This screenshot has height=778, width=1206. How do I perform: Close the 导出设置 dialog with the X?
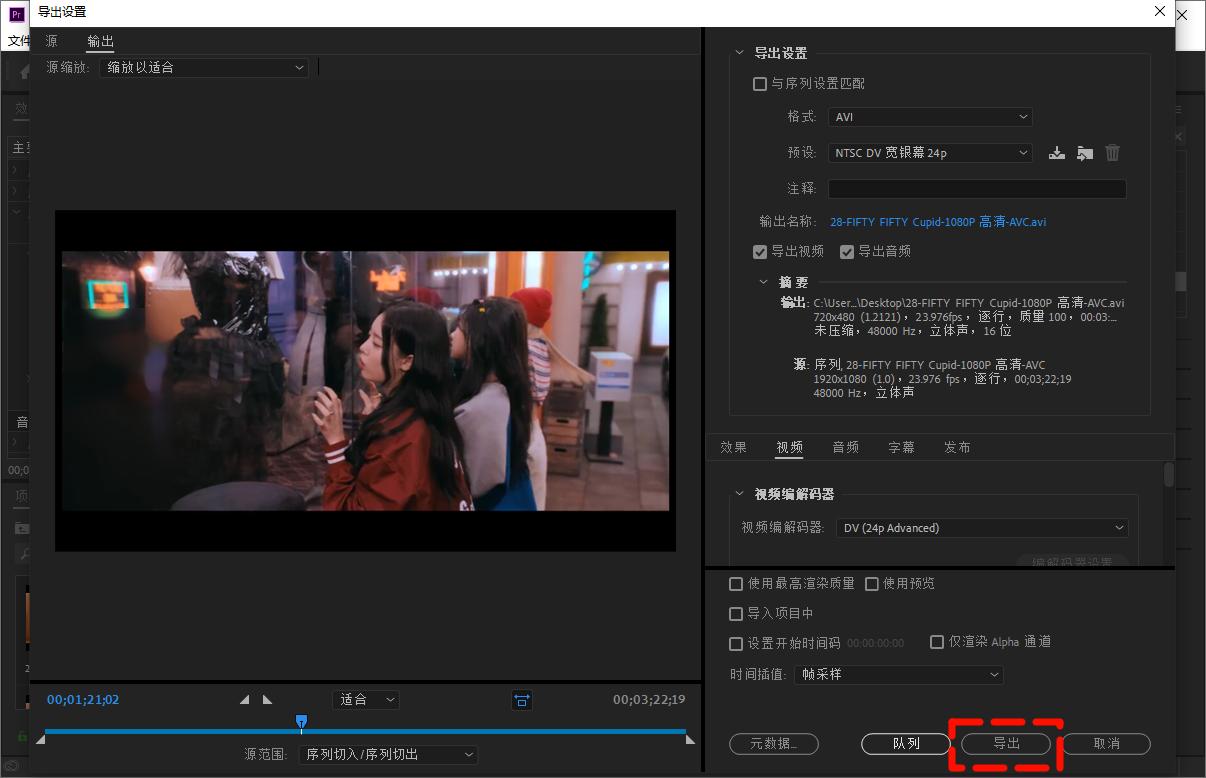coord(1160,12)
